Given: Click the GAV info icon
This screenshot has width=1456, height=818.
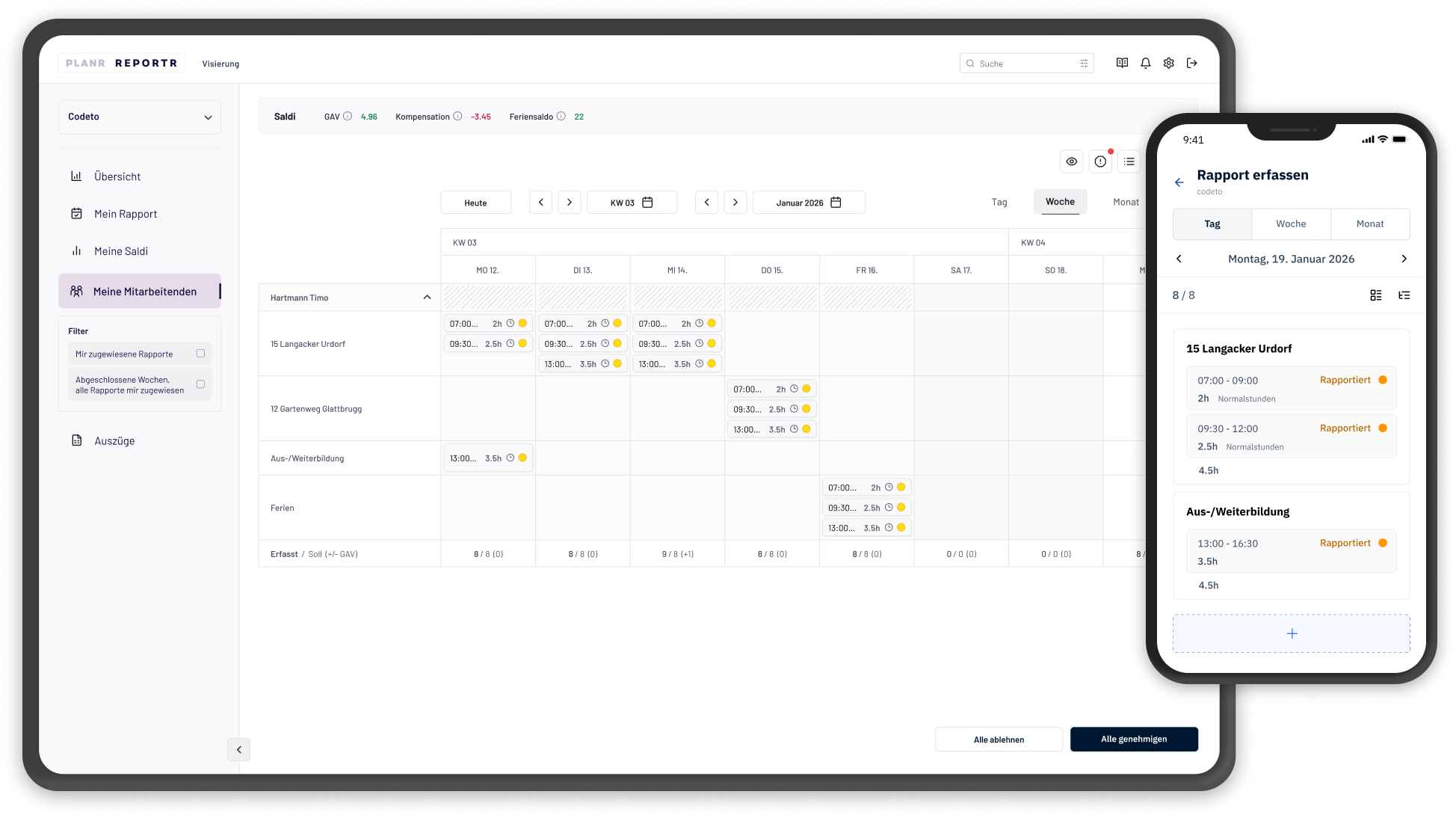Looking at the screenshot, I should click(348, 117).
